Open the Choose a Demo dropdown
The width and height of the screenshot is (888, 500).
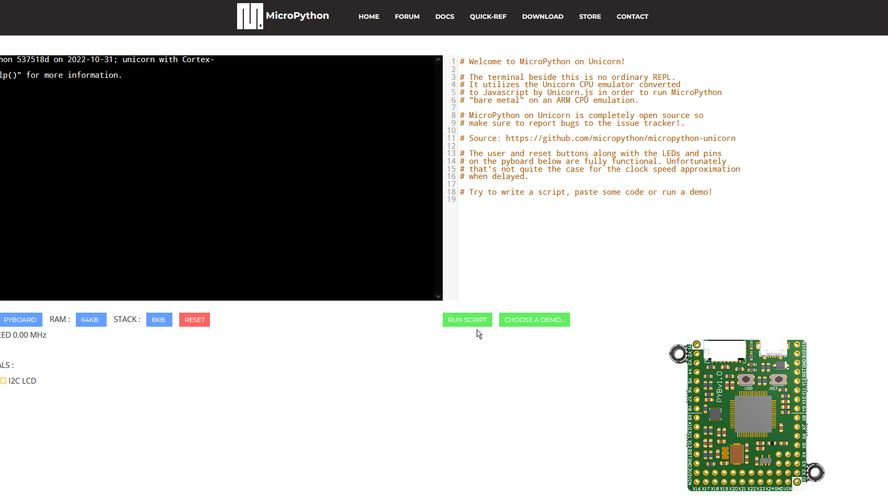pyautogui.click(x=534, y=320)
